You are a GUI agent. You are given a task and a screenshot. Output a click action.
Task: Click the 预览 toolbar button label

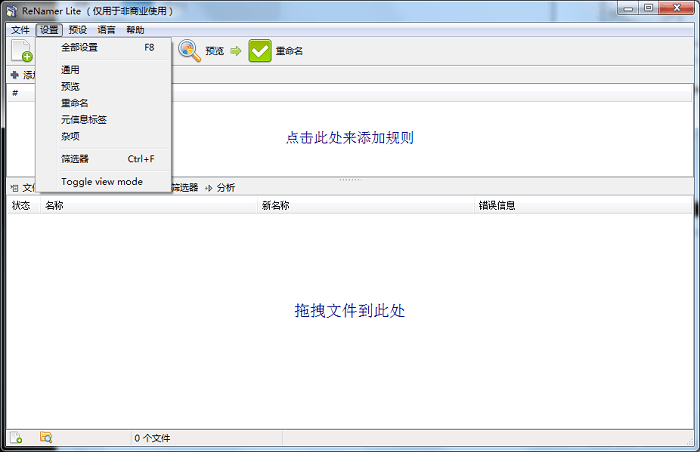pyautogui.click(x=214, y=51)
